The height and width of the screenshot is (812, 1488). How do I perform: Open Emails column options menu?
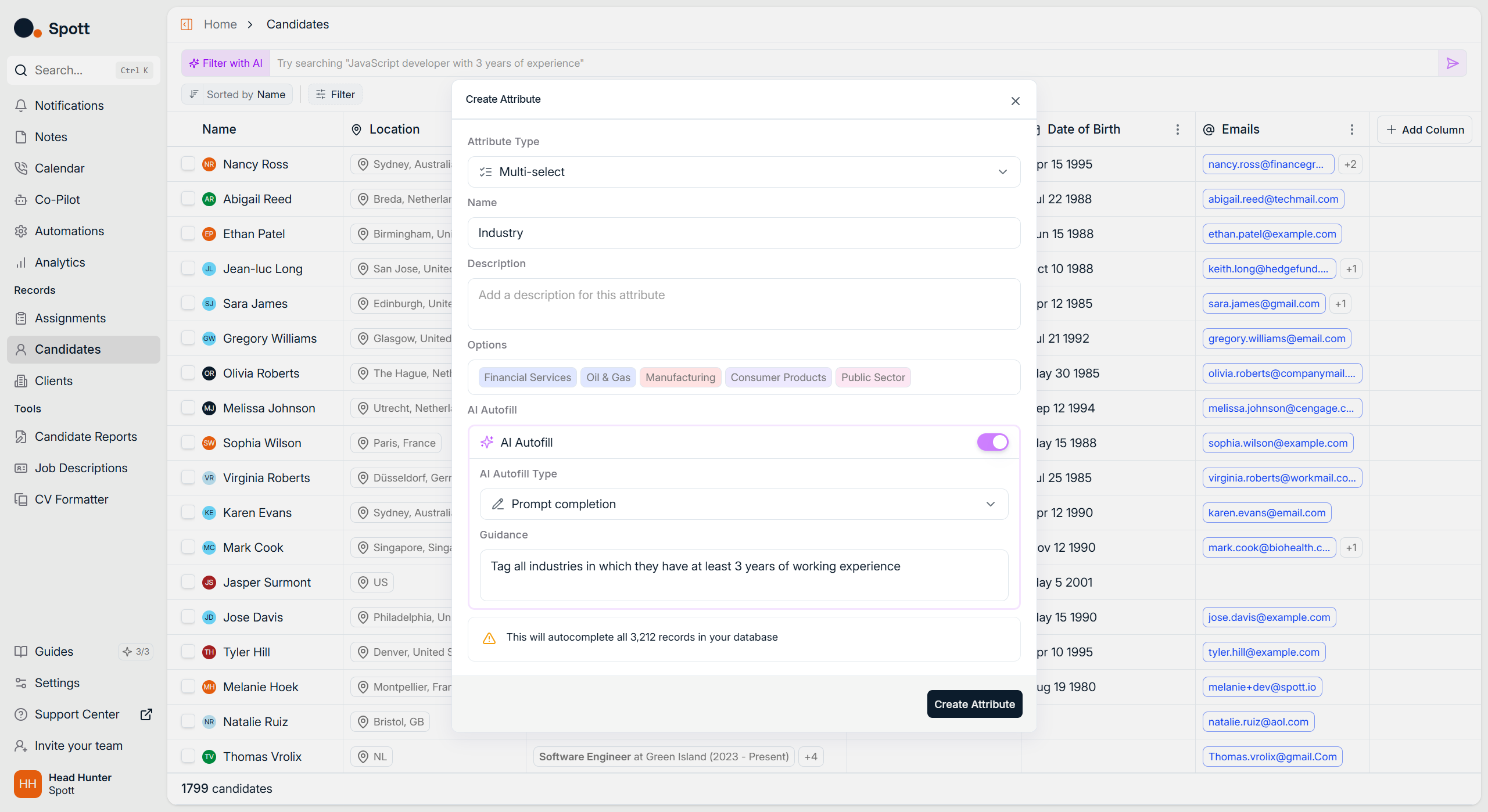1352,130
